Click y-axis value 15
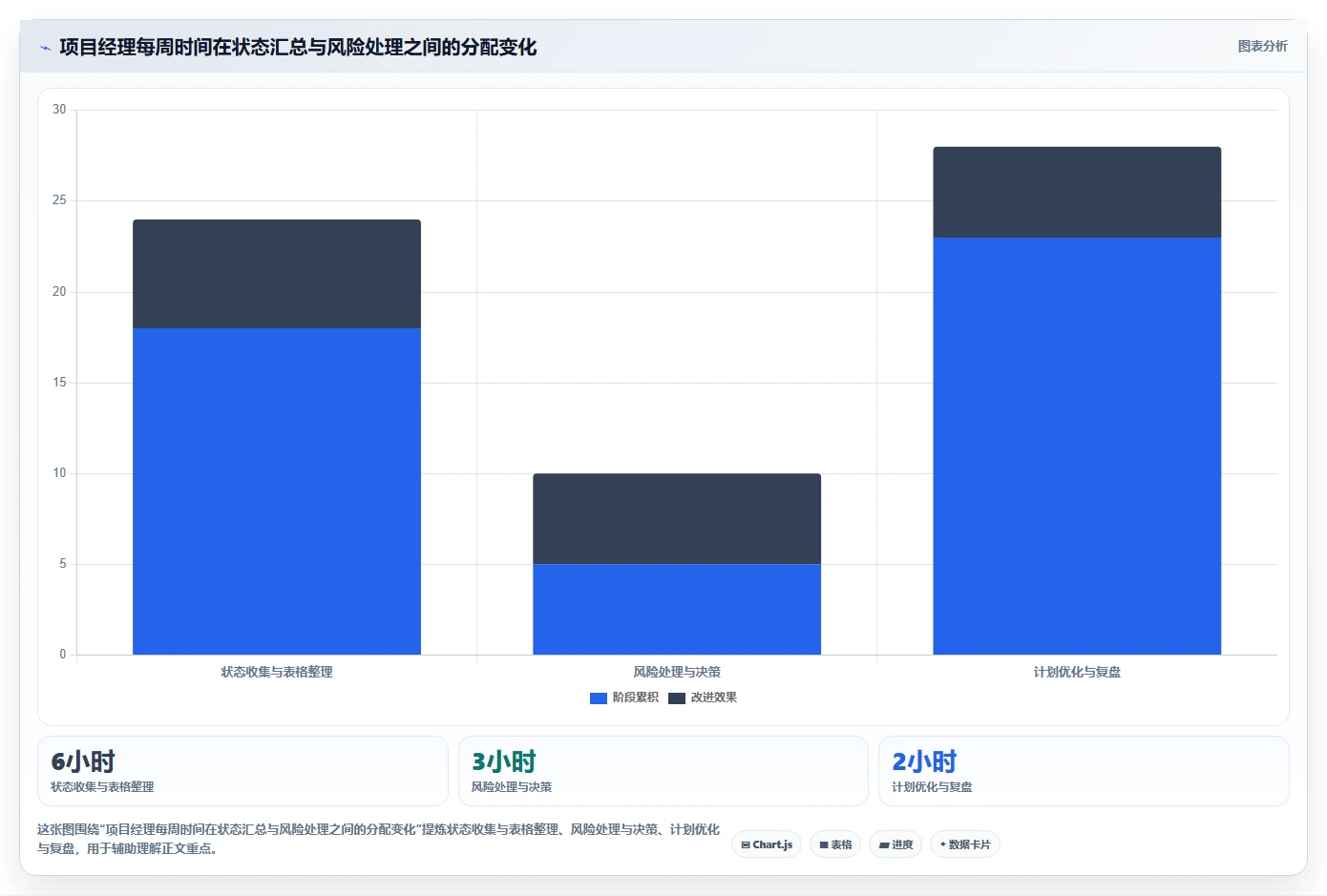 pyautogui.click(x=59, y=383)
